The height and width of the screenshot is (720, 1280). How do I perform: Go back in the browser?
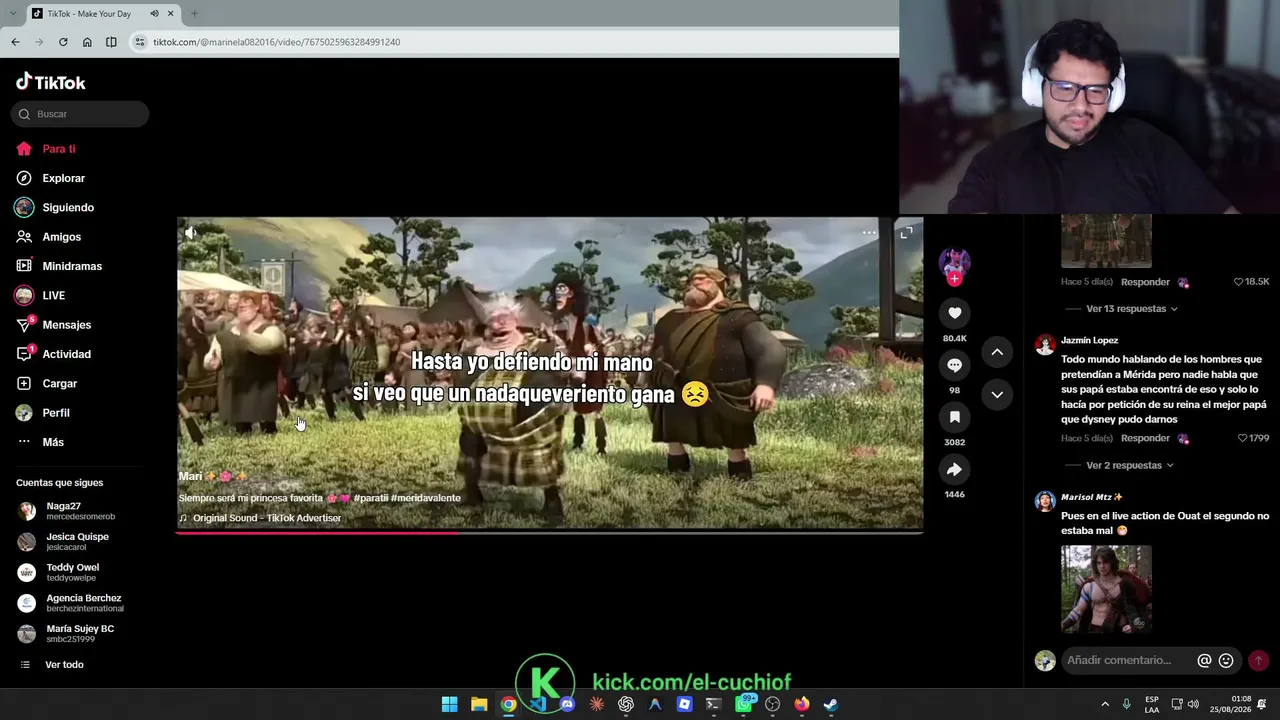pos(15,42)
